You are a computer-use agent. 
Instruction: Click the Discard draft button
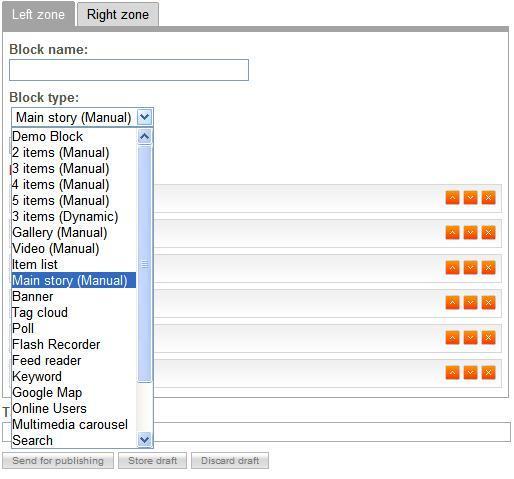click(x=230, y=461)
